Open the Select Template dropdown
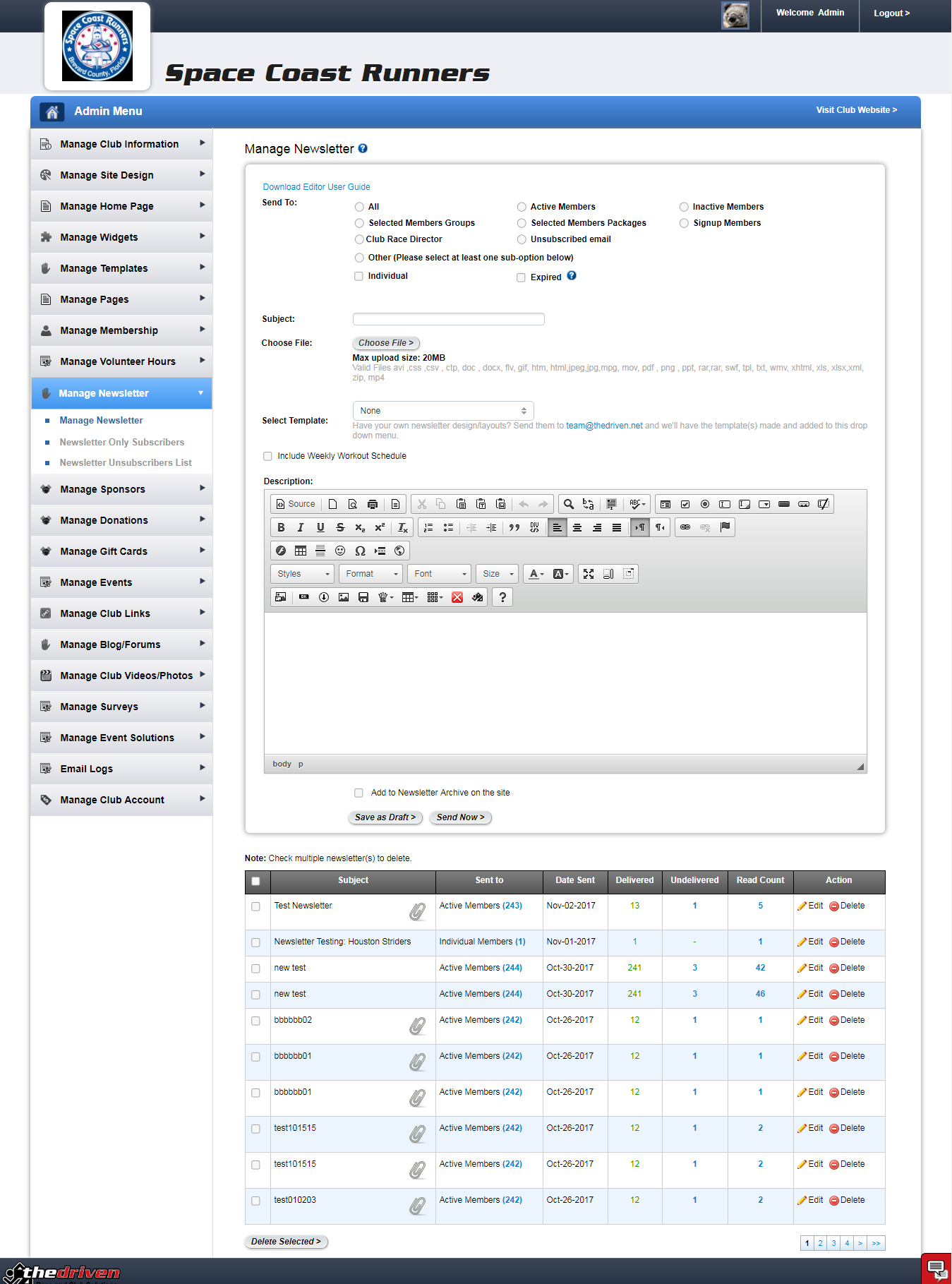The width and height of the screenshot is (952, 1284). click(442, 411)
